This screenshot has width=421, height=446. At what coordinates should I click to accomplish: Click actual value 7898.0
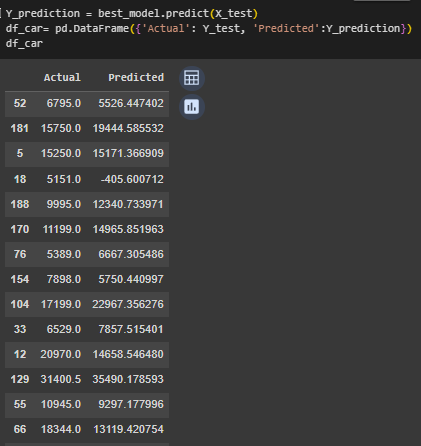coord(64,279)
